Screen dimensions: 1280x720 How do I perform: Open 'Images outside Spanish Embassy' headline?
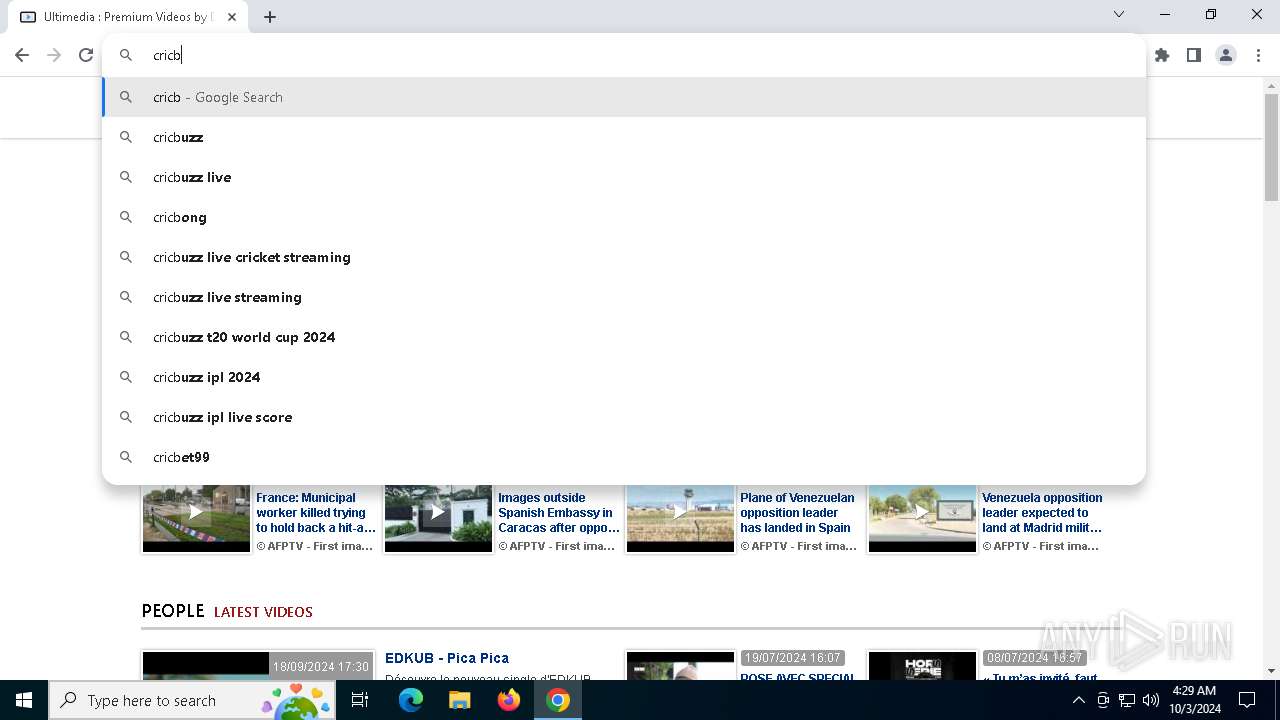coord(559,513)
